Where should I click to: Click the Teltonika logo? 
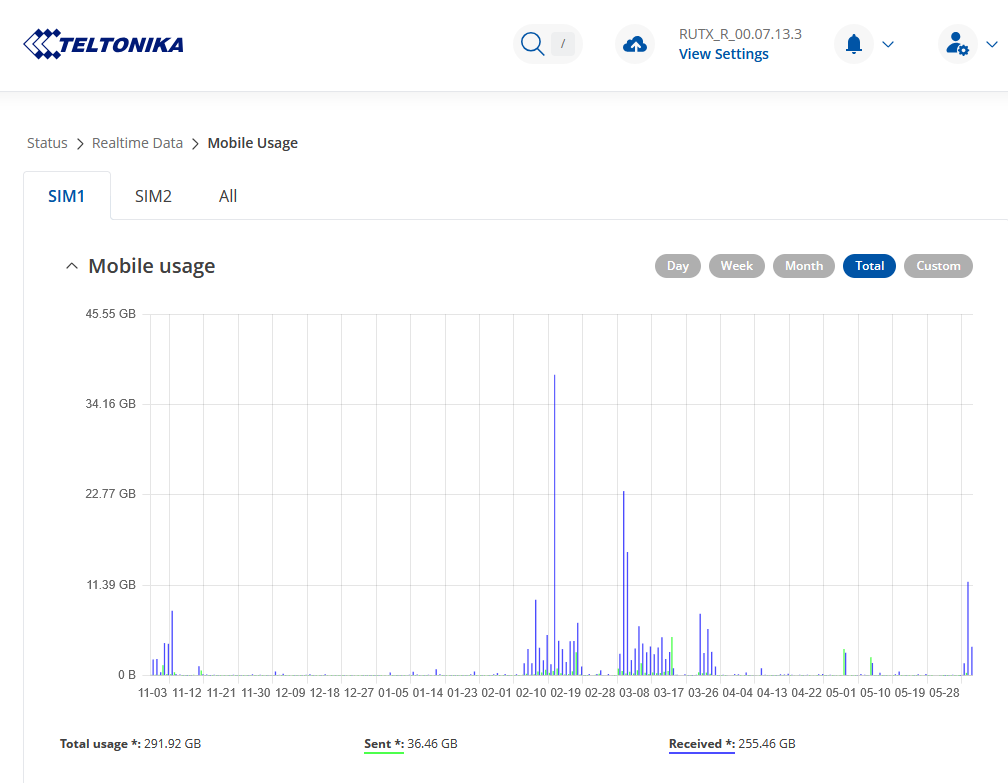[x=103, y=44]
